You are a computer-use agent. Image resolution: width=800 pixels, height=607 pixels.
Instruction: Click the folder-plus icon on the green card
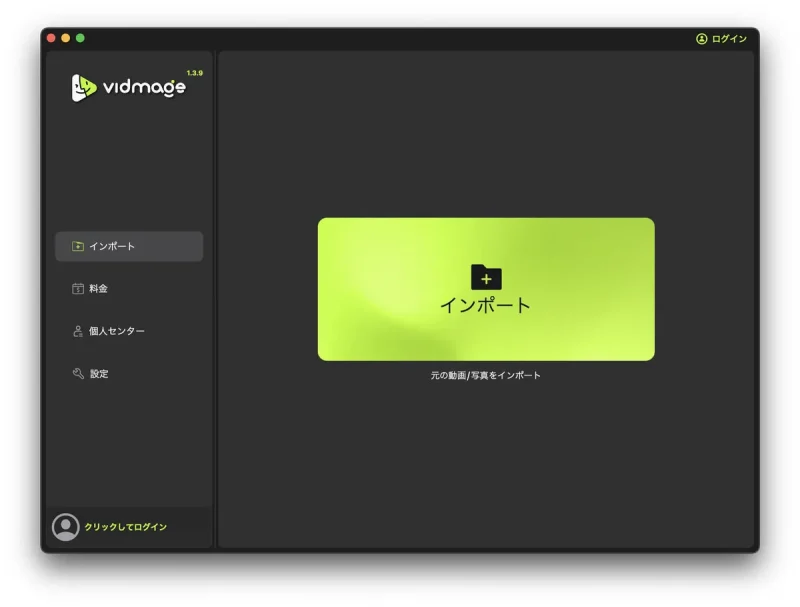[x=486, y=277]
